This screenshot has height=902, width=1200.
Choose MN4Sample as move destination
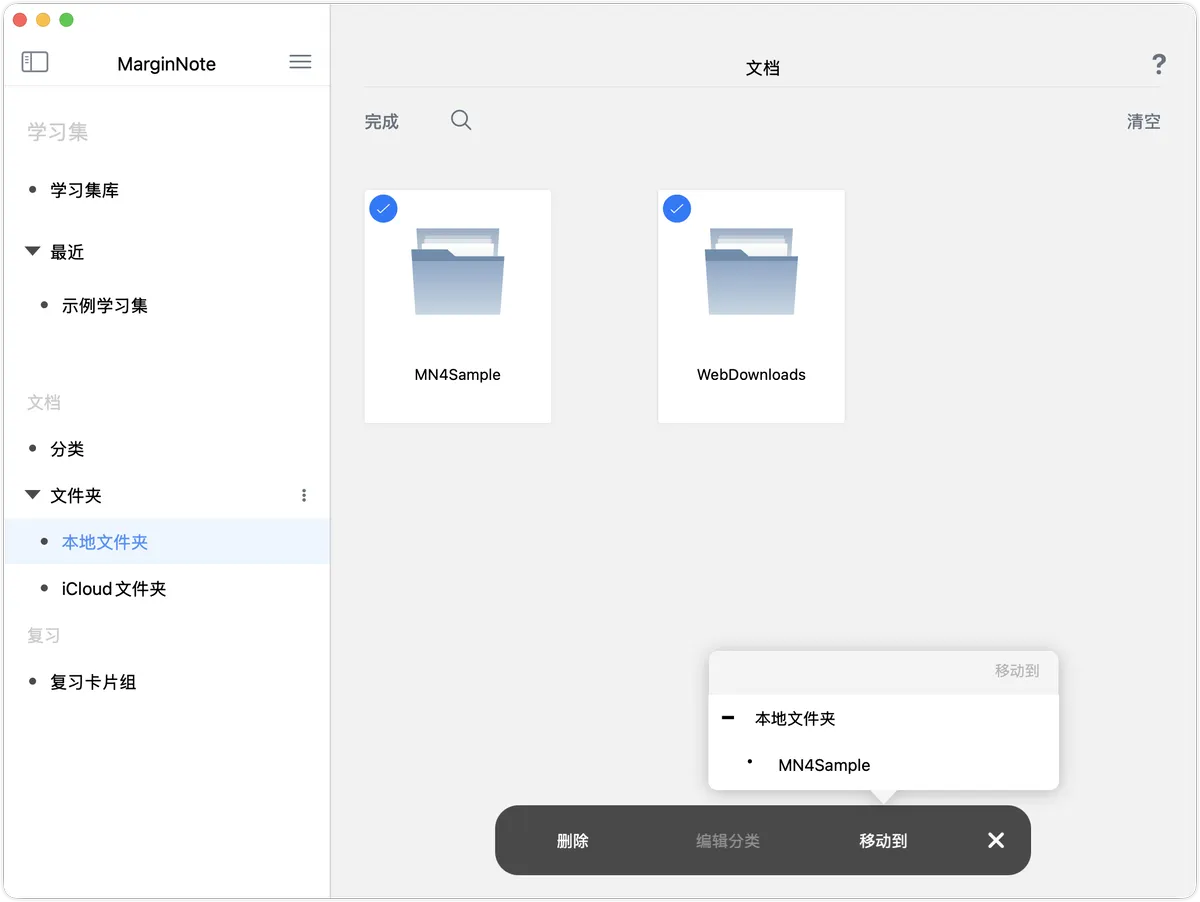pos(824,765)
